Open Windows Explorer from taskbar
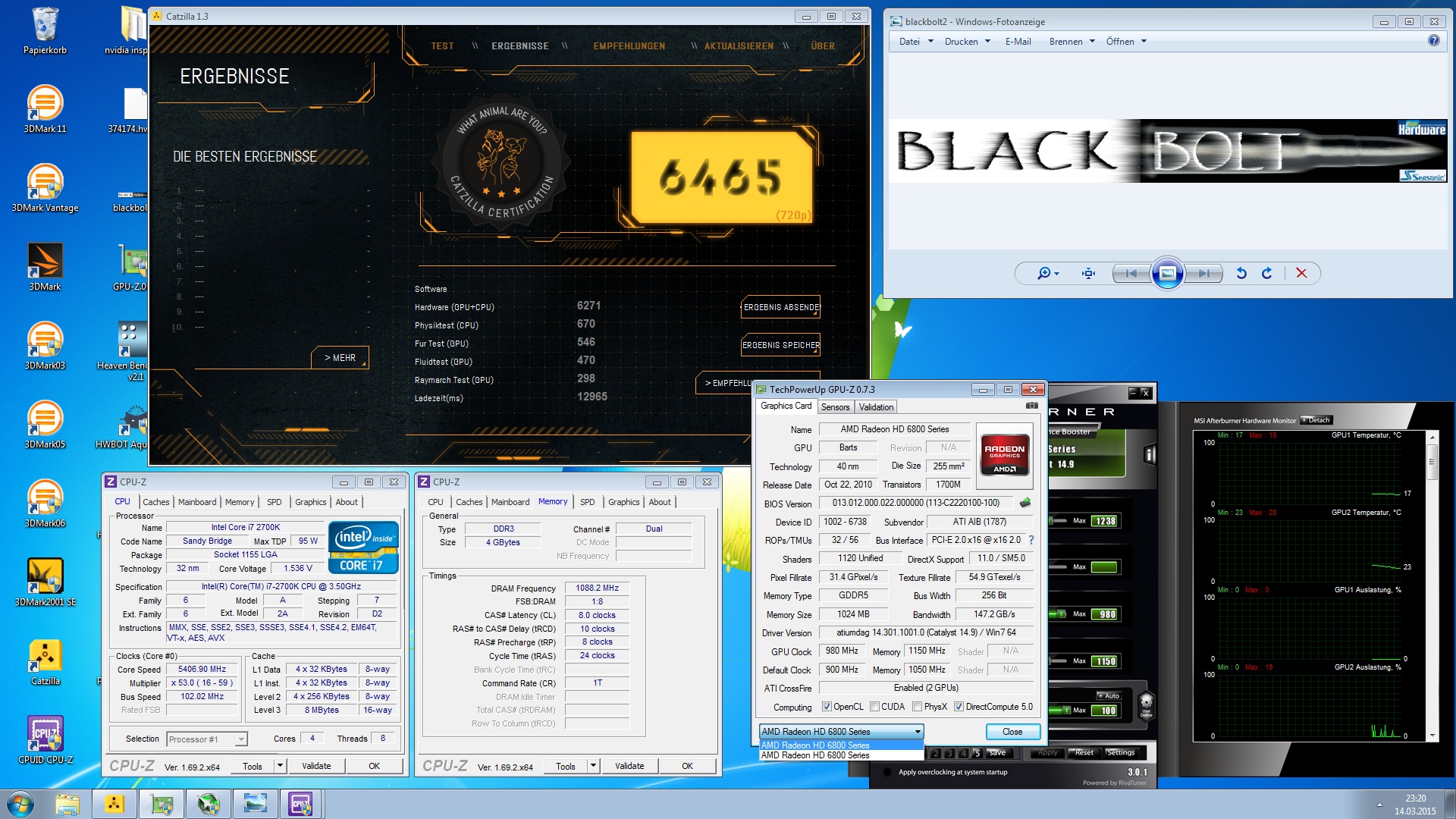Viewport: 1456px width, 819px height. click(x=67, y=804)
